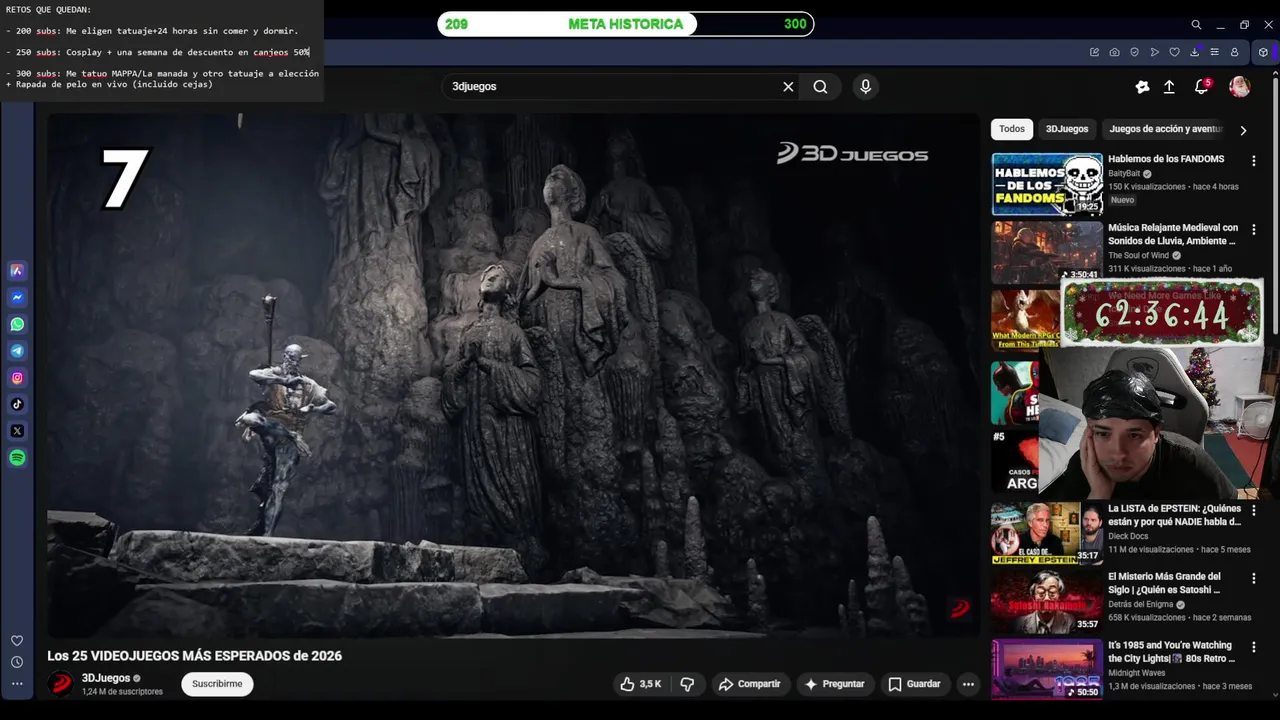1280x720 pixels.
Task: Click video title Los 25 VIDEOJUEGOS MÁS ESPERADOS
Action: pyautogui.click(x=195, y=656)
